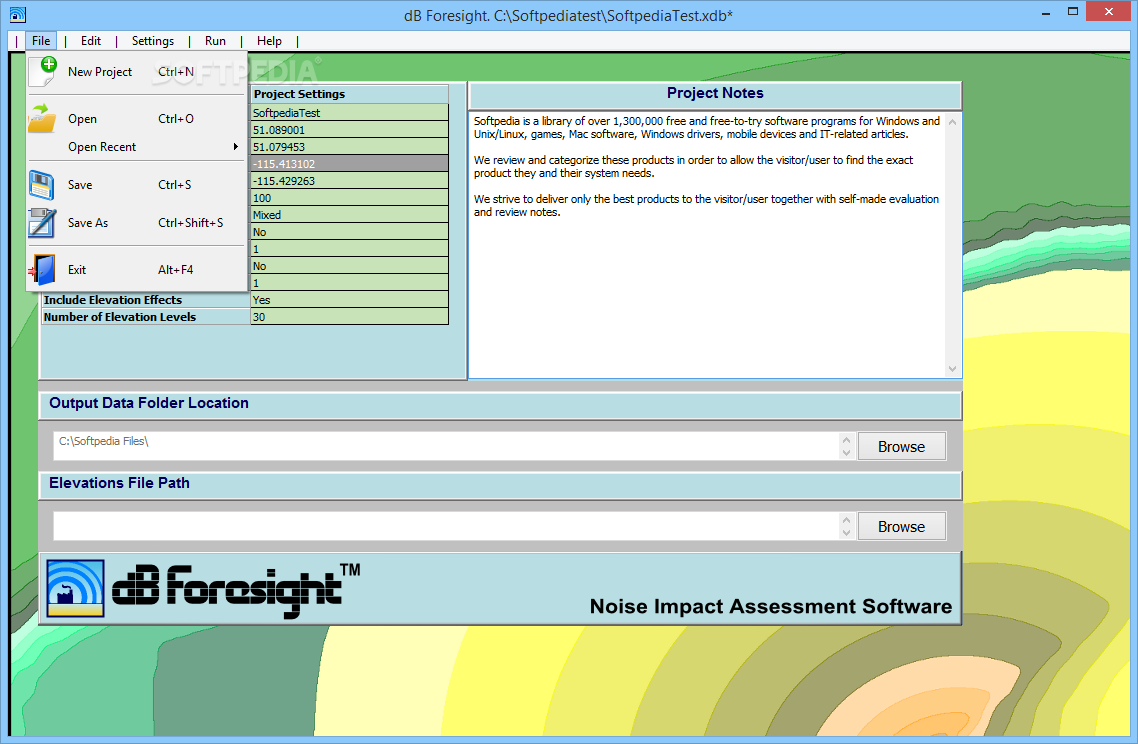Choose Open from the File menu
1138x744 pixels.
pyautogui.click(x=136, y=118)
